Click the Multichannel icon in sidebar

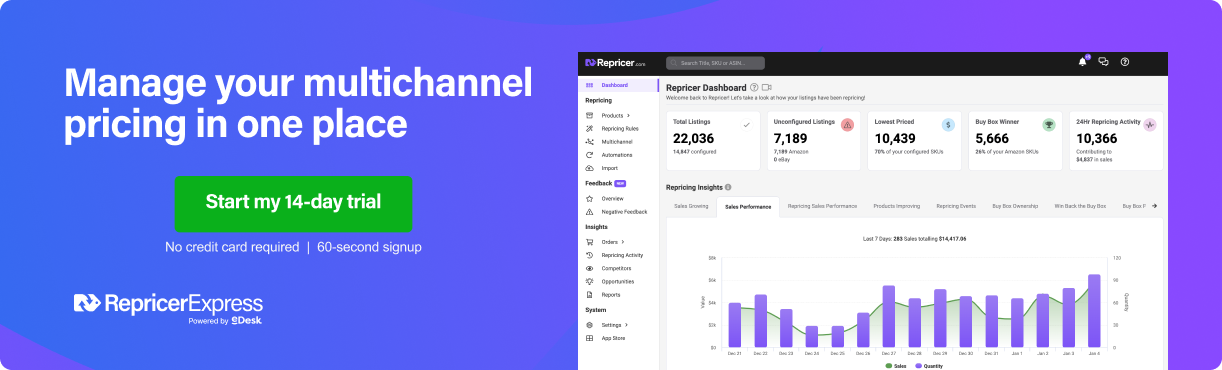coord(589,142)
